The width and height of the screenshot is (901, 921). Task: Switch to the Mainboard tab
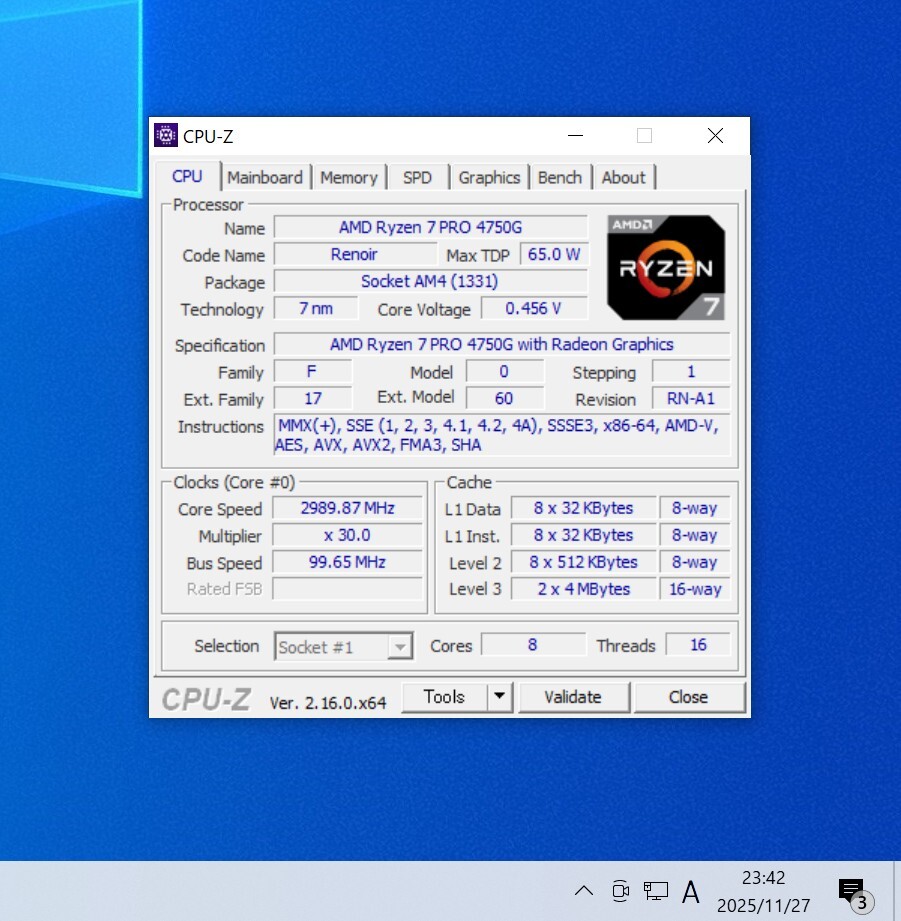[x=265, y=177]
